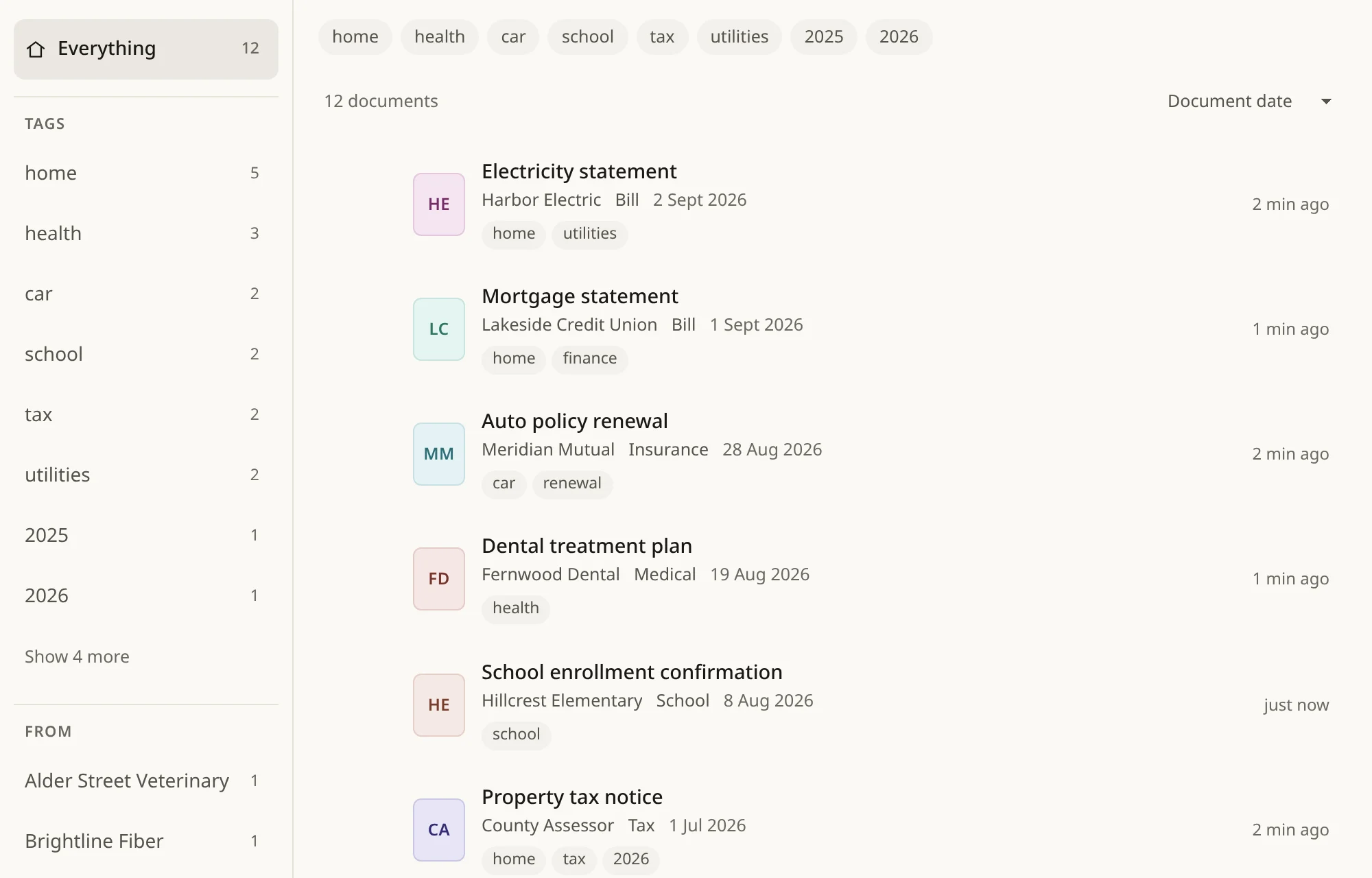Toggle the 2025 chip in top filter bar

824,37
